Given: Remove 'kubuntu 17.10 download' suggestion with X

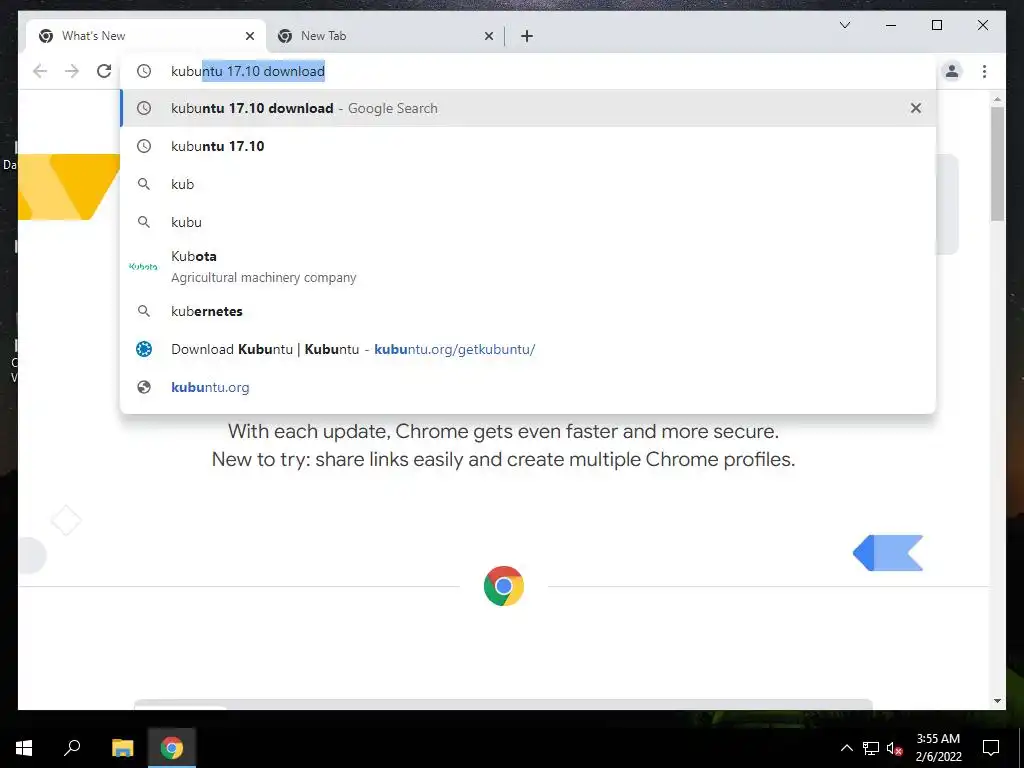Looking at the screenshot, I should pyautogui.click(x=916, y=108).
